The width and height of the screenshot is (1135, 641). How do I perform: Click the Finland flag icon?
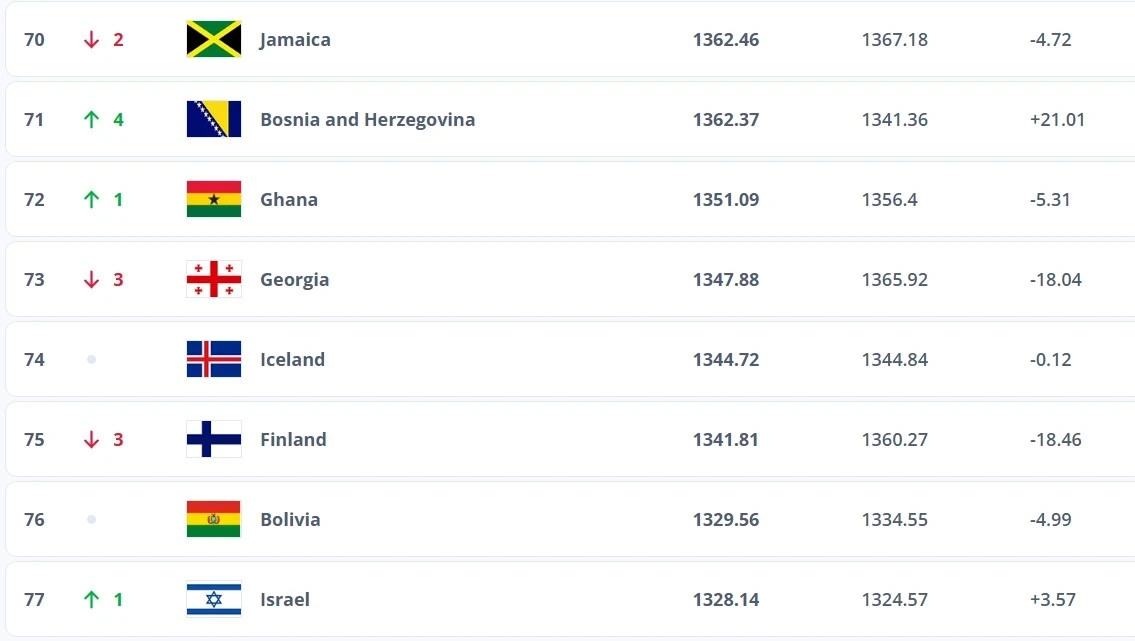(213, 440)
